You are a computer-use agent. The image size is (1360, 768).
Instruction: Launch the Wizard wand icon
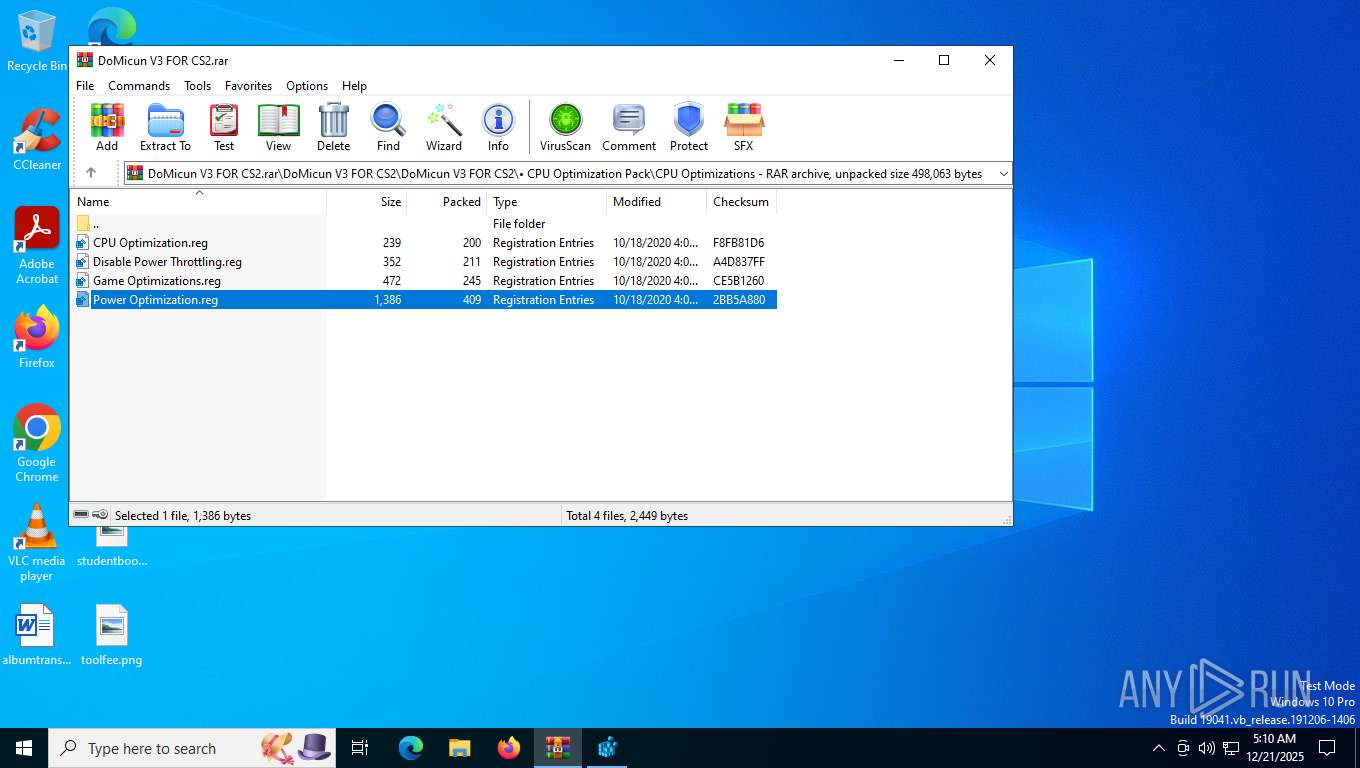[x=444, y=127]
